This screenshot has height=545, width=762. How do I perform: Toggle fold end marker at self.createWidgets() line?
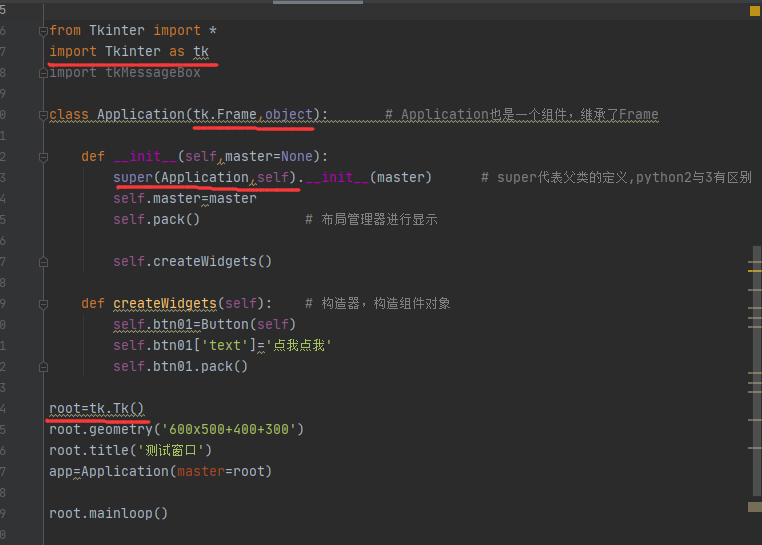coord(43,262)
